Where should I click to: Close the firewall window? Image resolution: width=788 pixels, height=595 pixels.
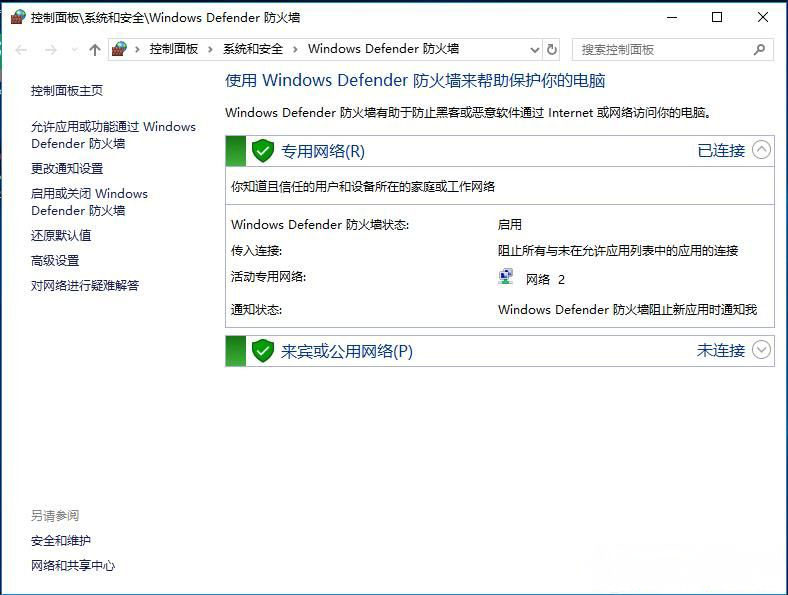click(x=762, y=18)
